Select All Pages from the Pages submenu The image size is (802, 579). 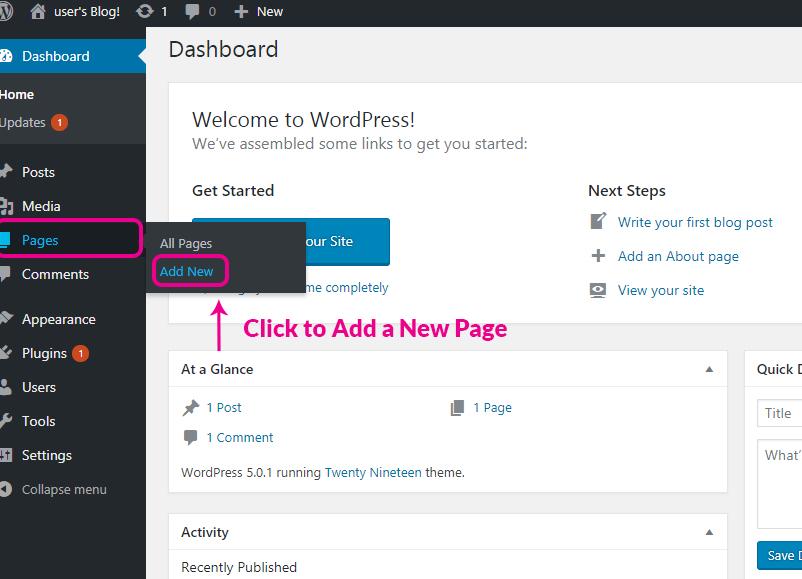pos(186,243)
